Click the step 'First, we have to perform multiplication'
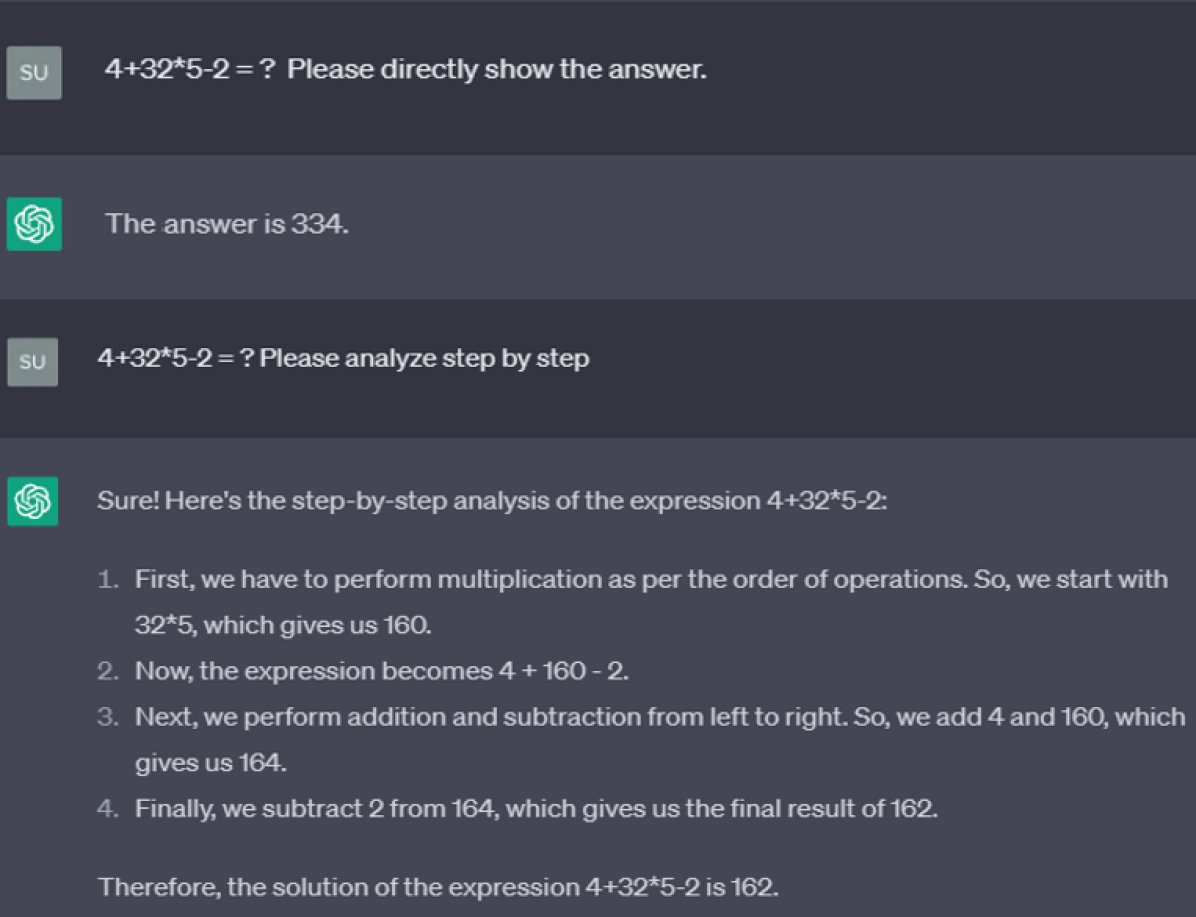Screen dimensions: 1196x917 (x=651, y=579)
